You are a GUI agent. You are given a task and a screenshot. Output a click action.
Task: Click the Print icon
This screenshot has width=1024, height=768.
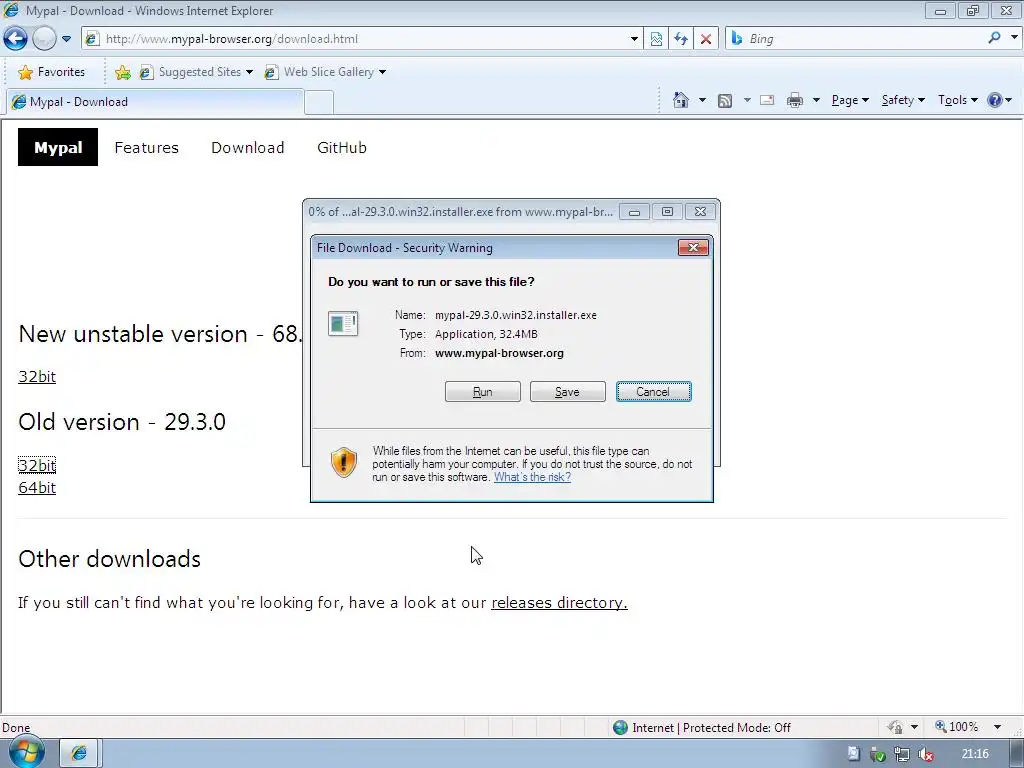(x=794, y=100)
